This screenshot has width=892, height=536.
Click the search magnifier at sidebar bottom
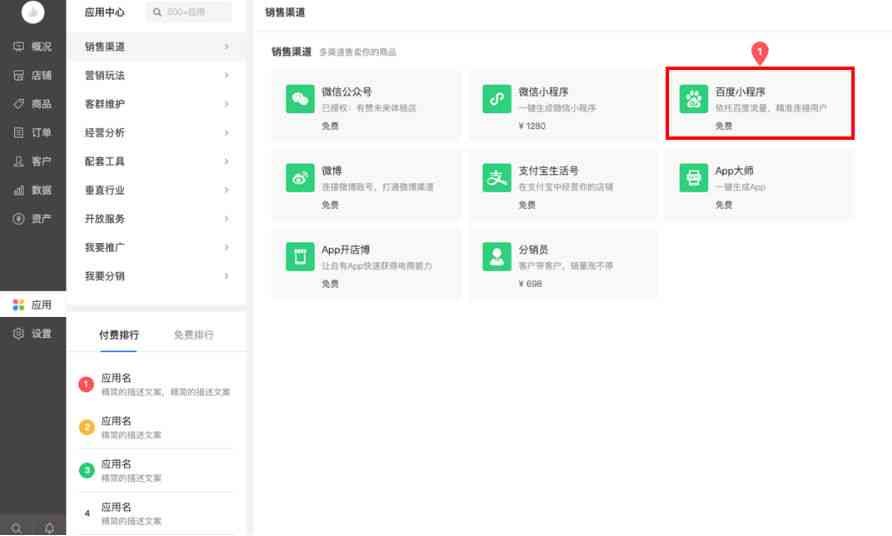16,528
